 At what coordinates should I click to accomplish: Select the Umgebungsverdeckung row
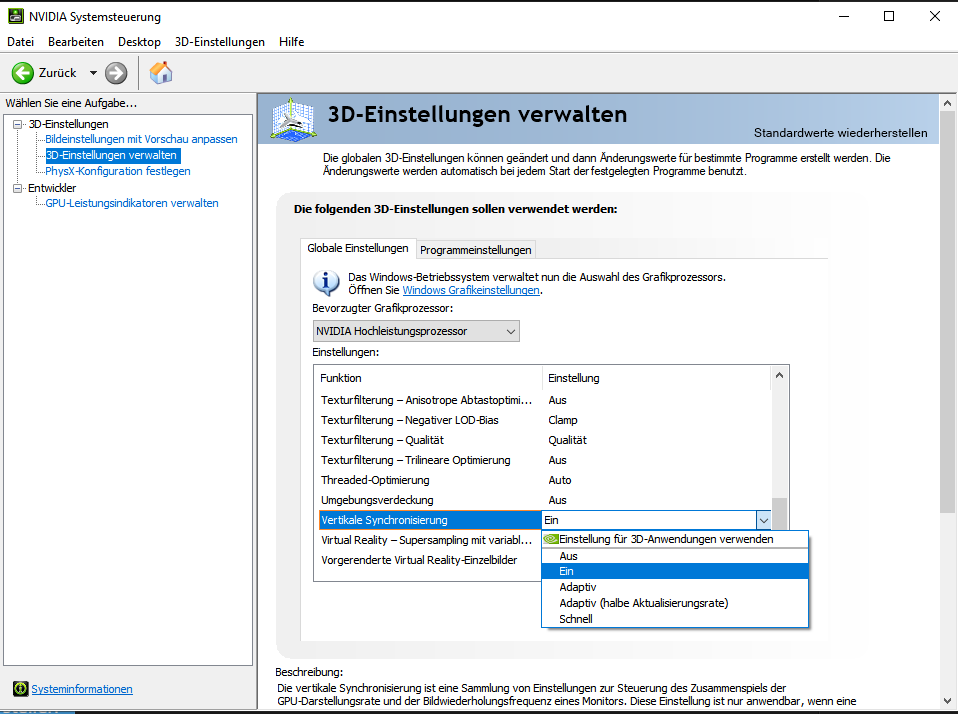[x=545, y=500]
